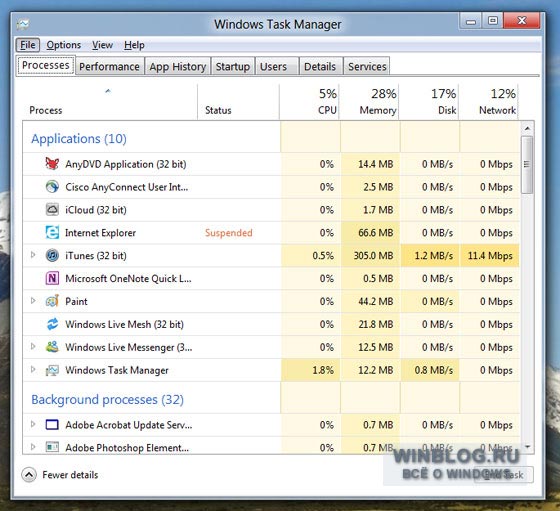Open the View menu

pos(102,45)
